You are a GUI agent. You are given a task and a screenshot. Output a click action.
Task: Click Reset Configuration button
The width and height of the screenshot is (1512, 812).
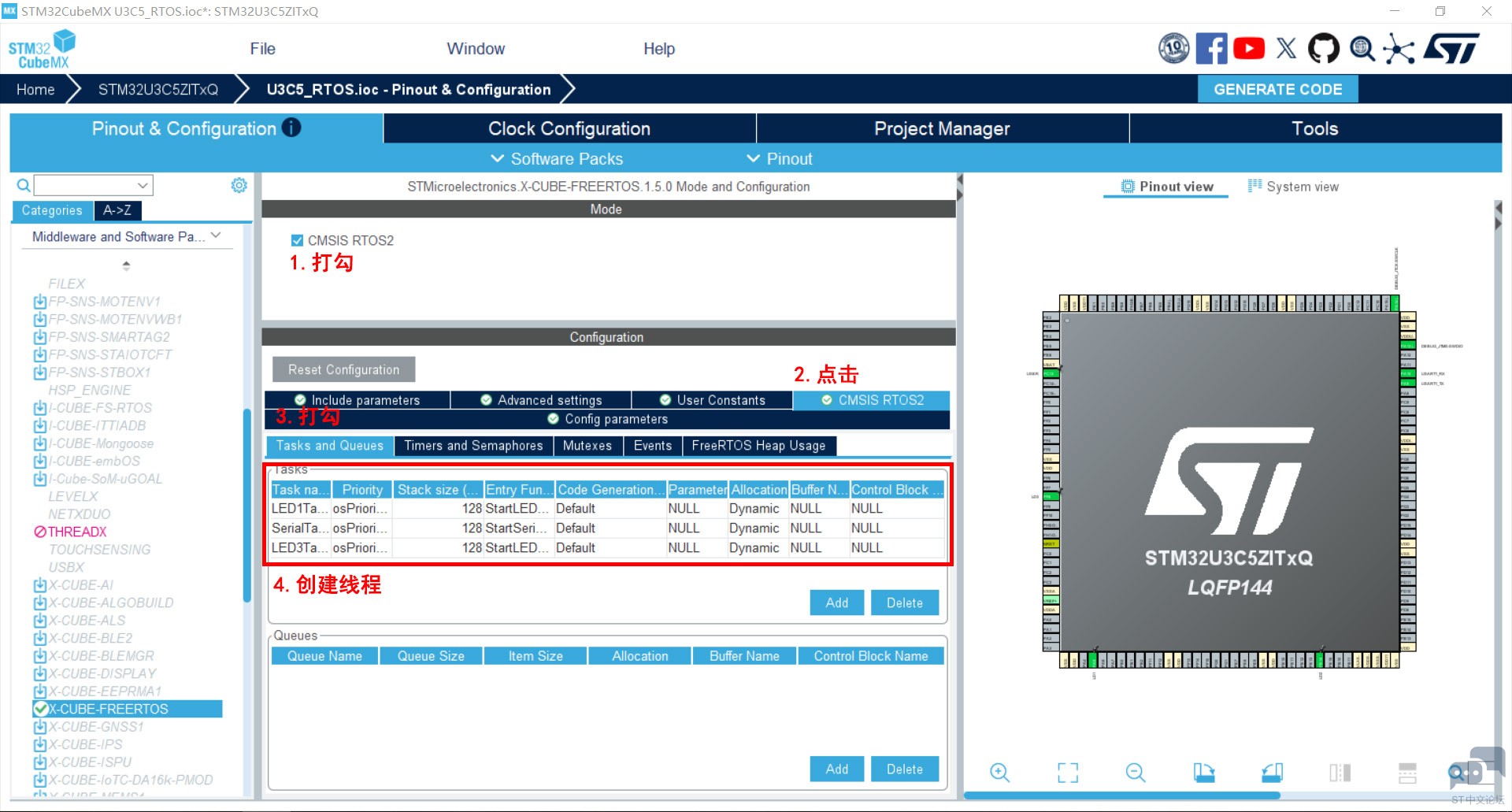343,369
